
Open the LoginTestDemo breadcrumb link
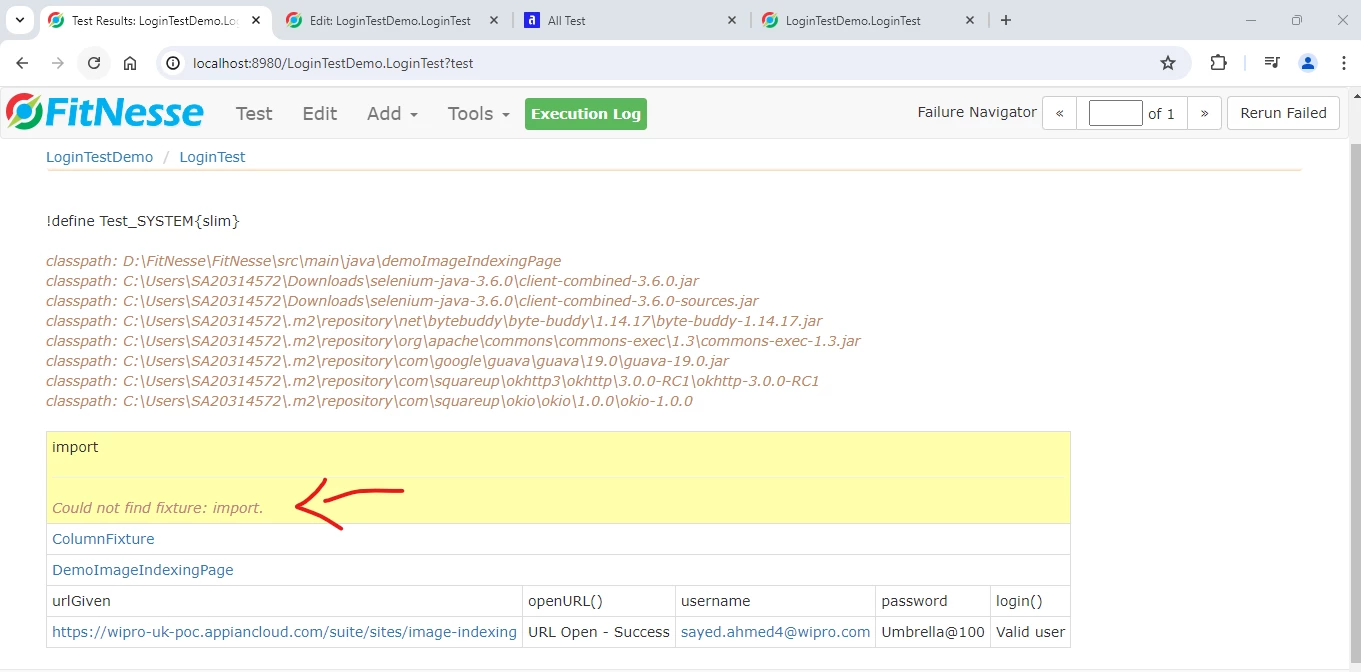point(100,157)
